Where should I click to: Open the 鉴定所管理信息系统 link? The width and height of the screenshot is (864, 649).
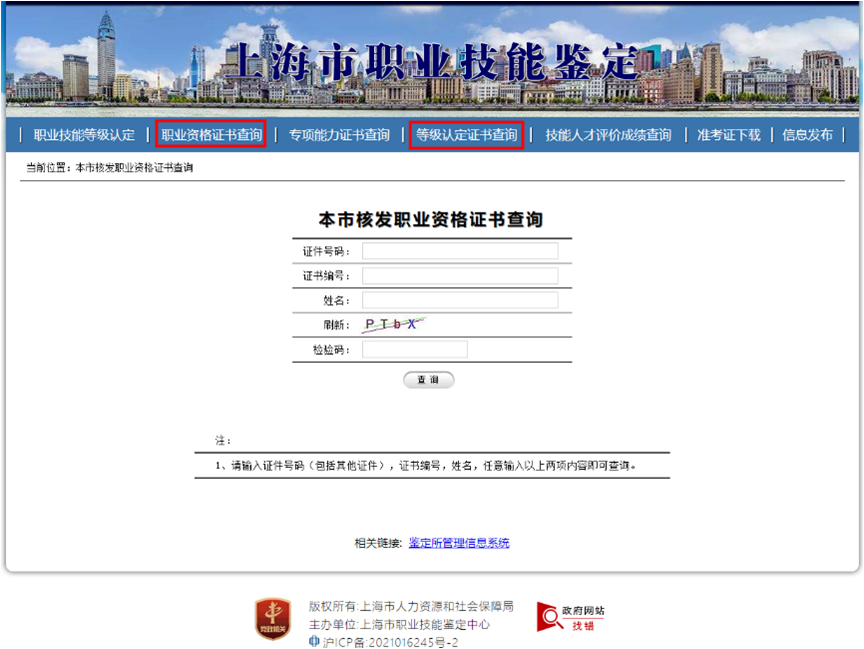pos(458,541)
